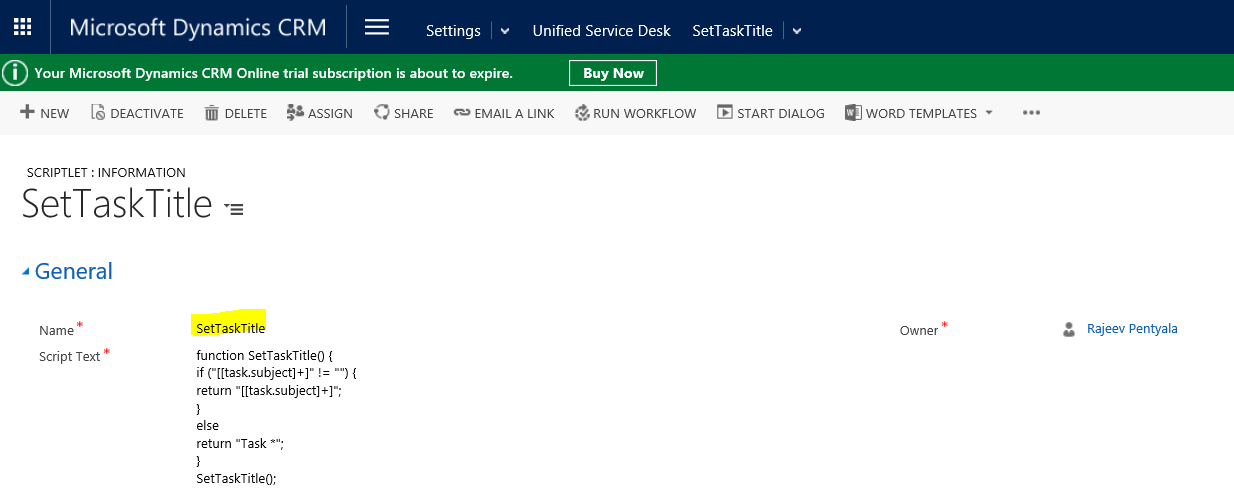Image resolution: width=1234 pixels, height=498 pixels.
Task: Click the ASSIGN people icon
Action: 295,113
